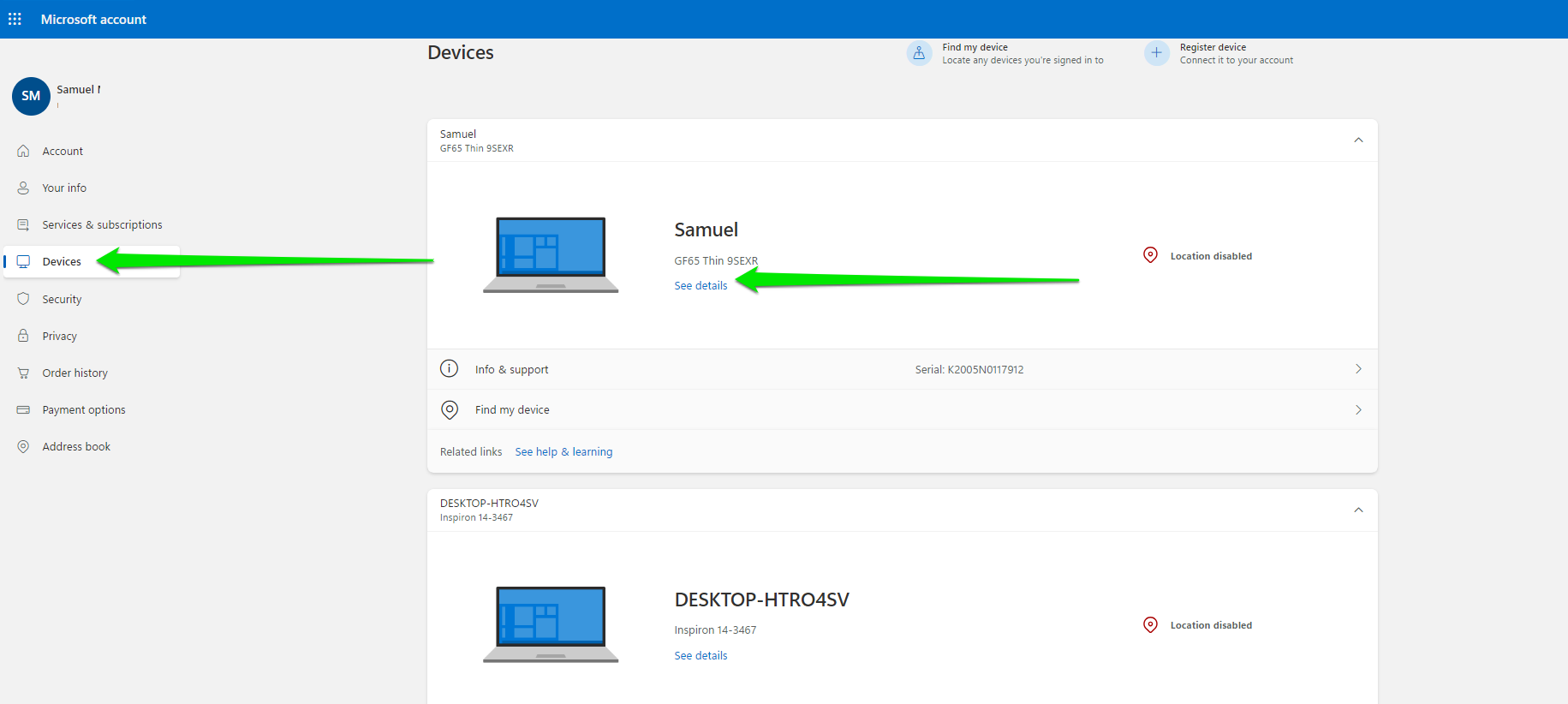
Task: Click Inspiron 14-3467 model under DESKTOP-HTRO4SV heading
Action: 715,629
